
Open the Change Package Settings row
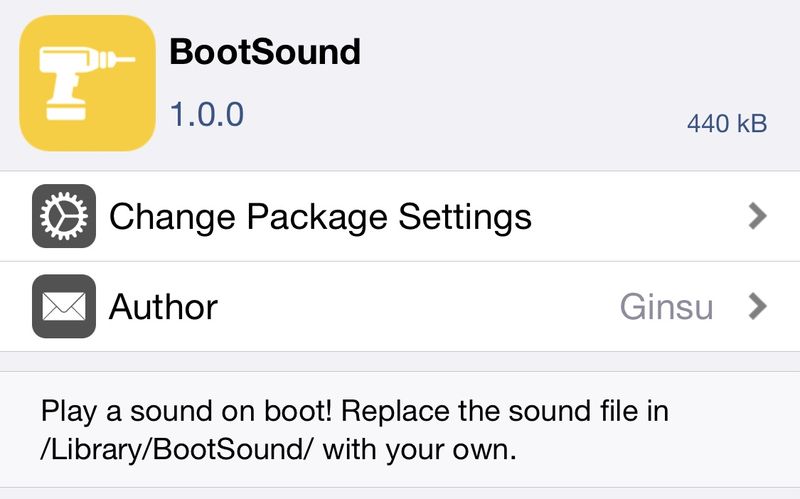[400, 216]
